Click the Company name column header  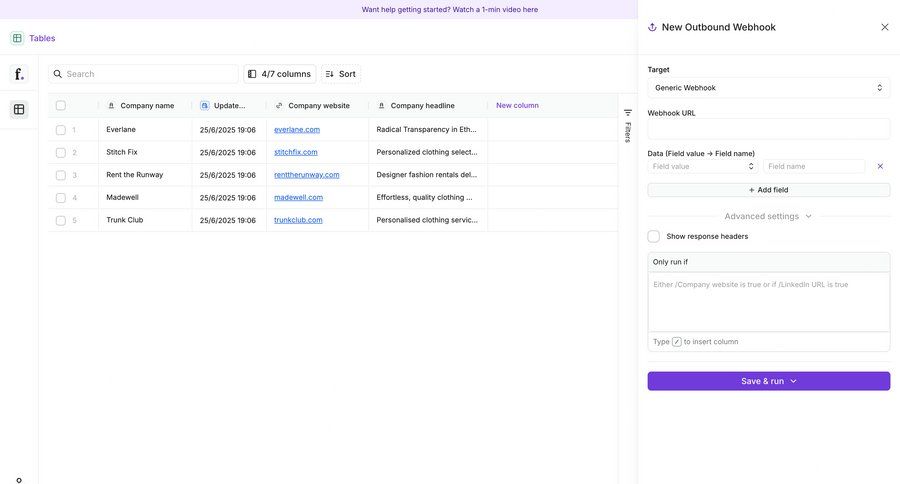point(145,106)
